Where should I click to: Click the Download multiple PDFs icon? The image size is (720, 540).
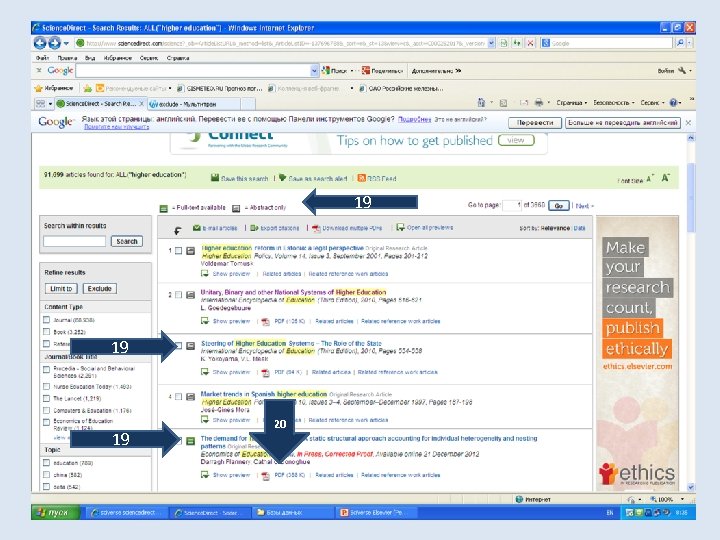point(316,228)
